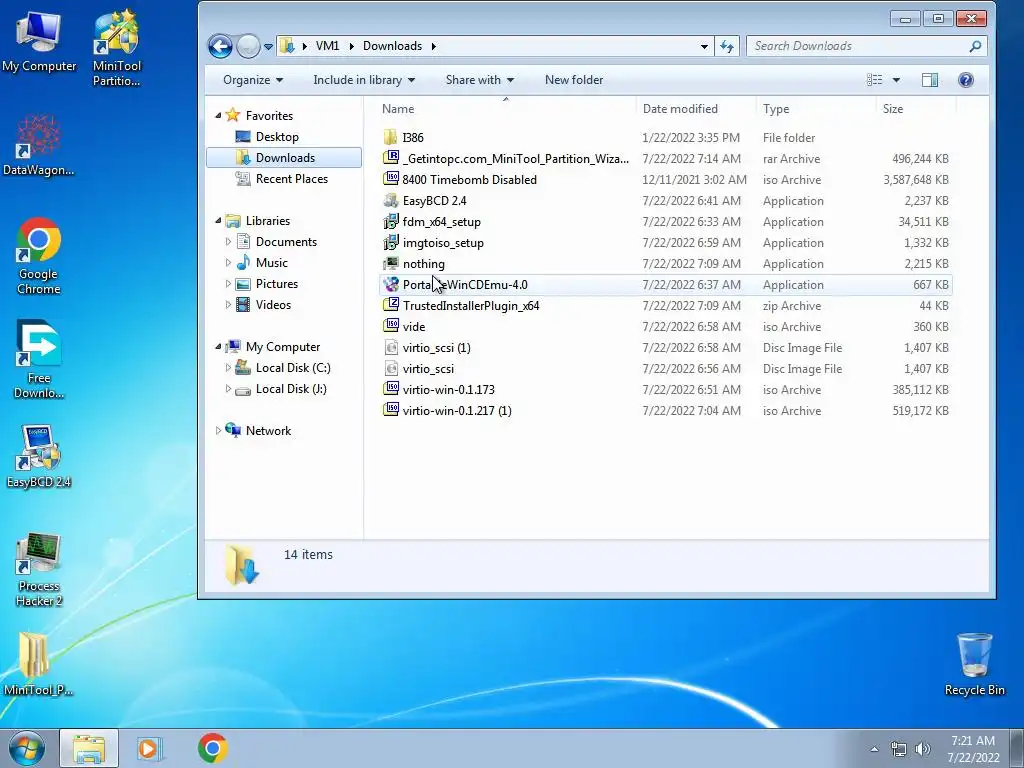Screen dimensions: 1024x768
Task: Select the TrustedInstallerPlugin_x64 zip file
Action: [665, 306]
